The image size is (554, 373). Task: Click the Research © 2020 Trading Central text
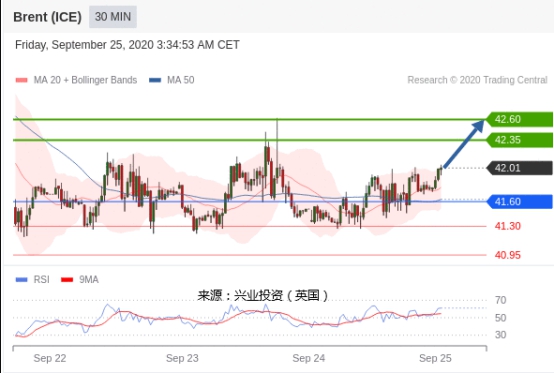tap(477, 80)
